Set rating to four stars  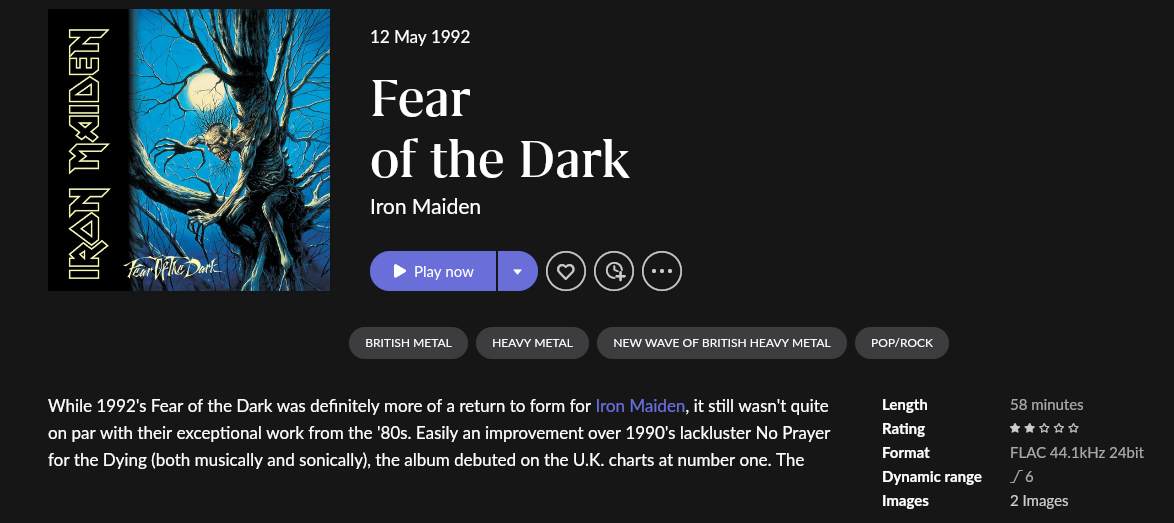1059,429
